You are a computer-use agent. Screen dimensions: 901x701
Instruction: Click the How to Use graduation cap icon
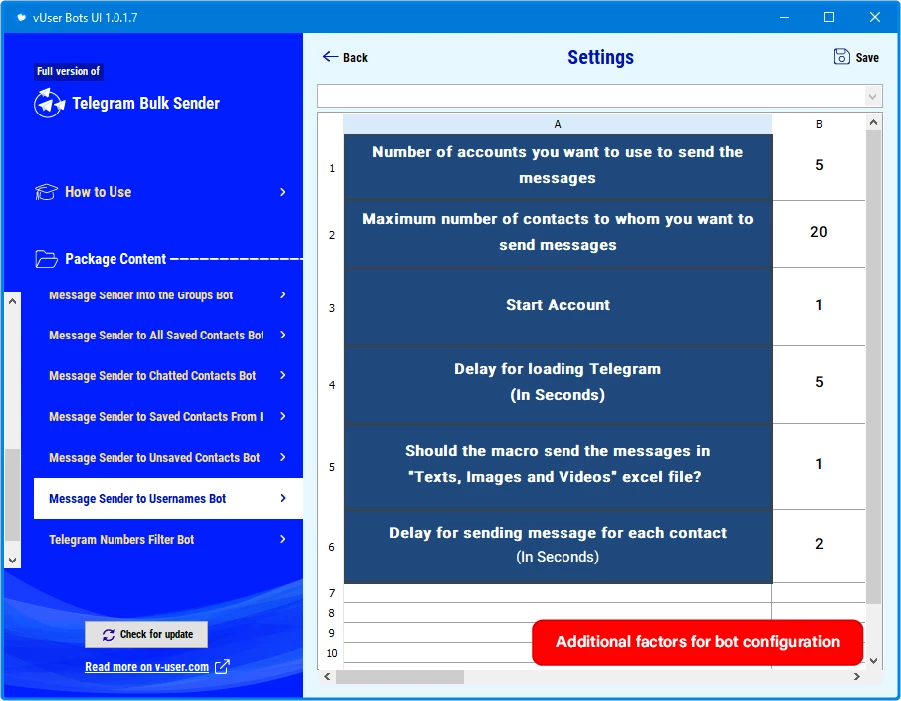pyautogui.click(x=46, y=192)
